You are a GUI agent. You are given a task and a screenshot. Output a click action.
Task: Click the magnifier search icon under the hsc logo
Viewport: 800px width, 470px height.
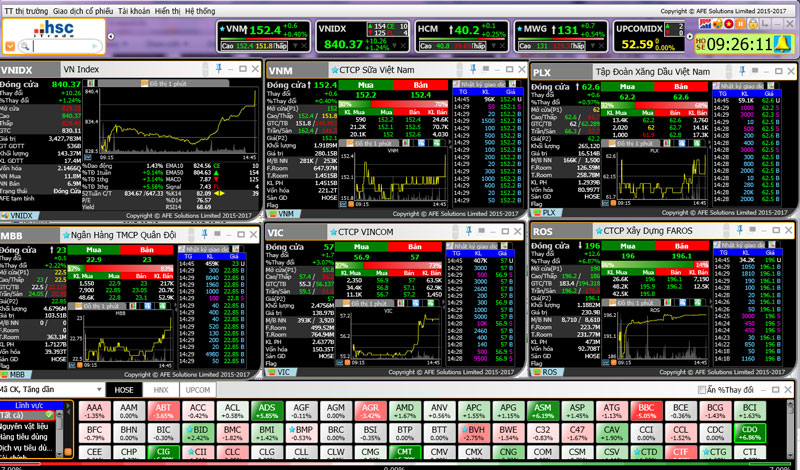24,46
